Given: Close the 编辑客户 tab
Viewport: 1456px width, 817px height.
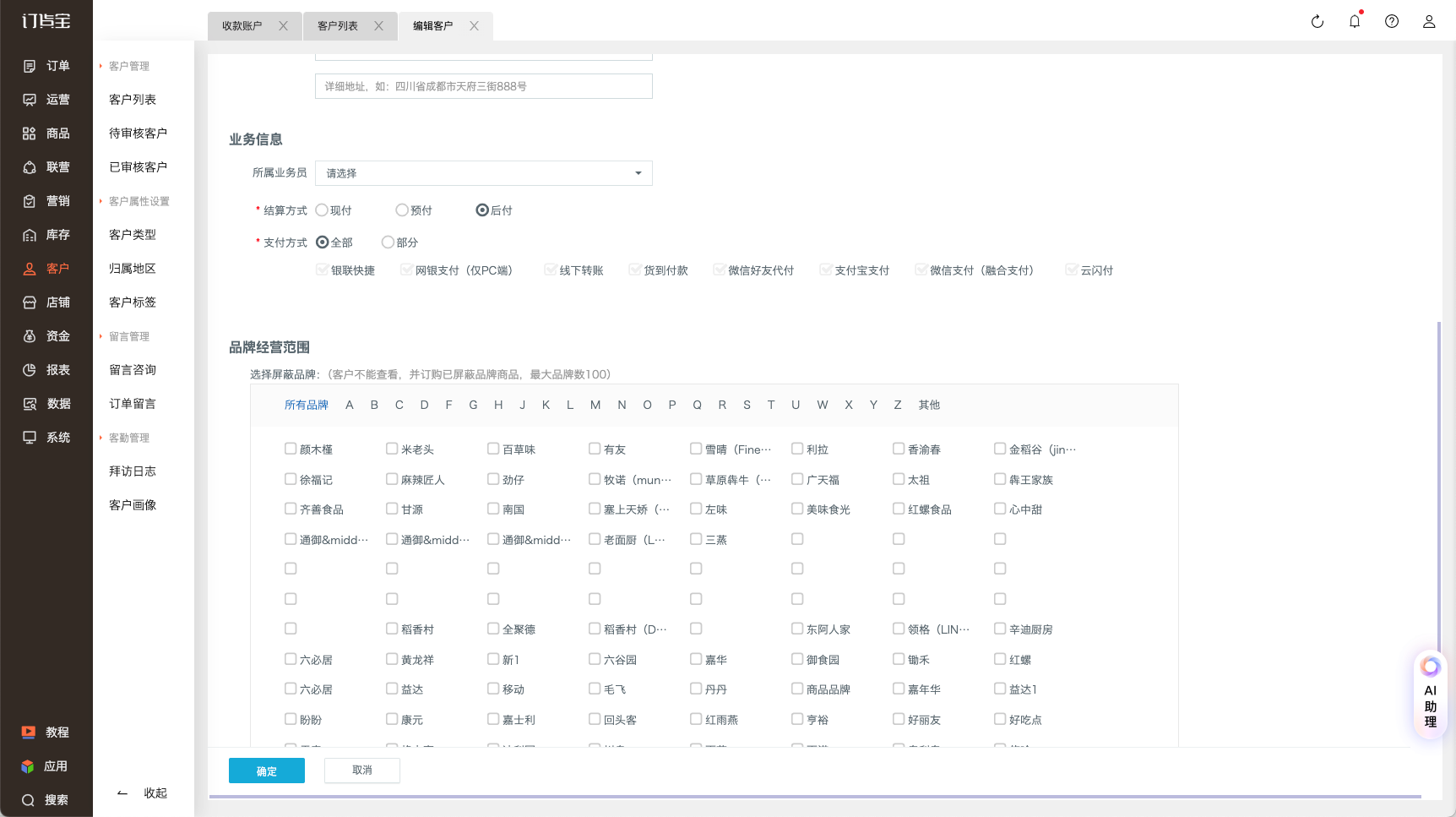Looking at the screenshot, I should (474, 26).
